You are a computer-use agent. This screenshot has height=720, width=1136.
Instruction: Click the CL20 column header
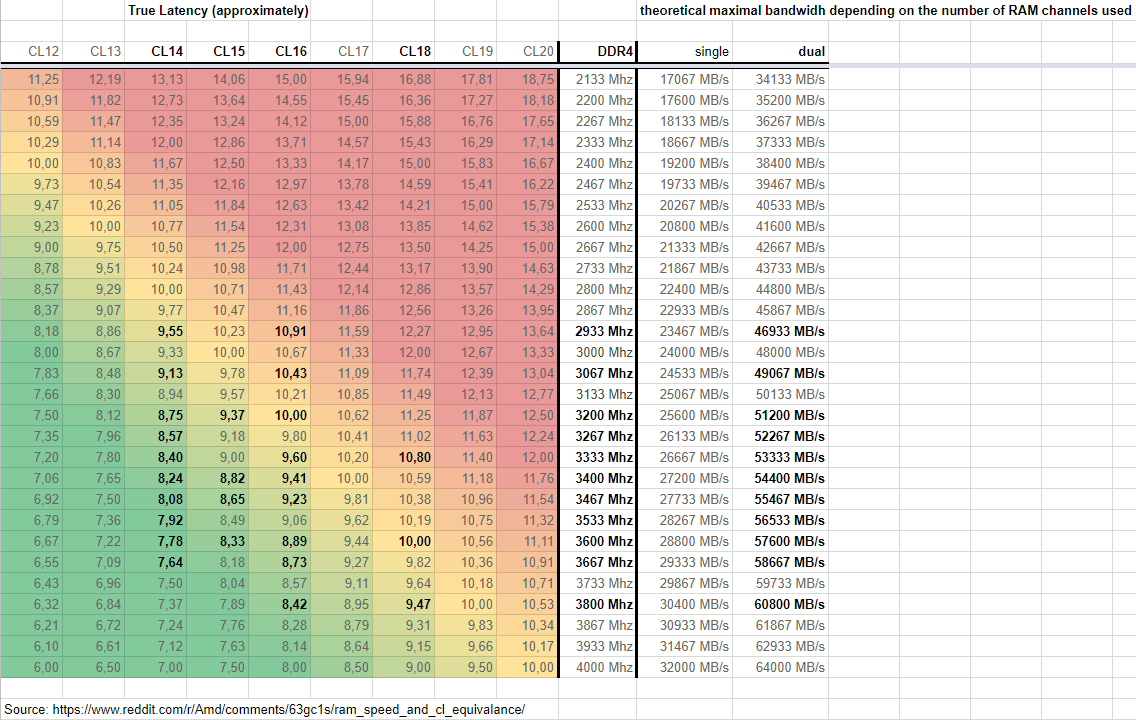tap(527, 51)
